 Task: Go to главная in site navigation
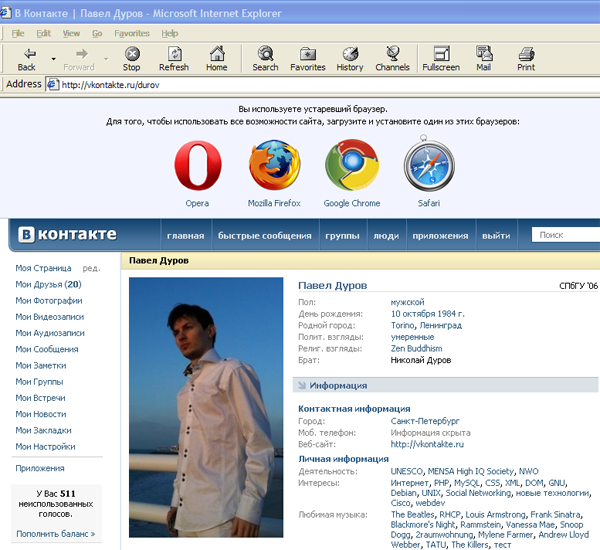(x=186, y=235)
